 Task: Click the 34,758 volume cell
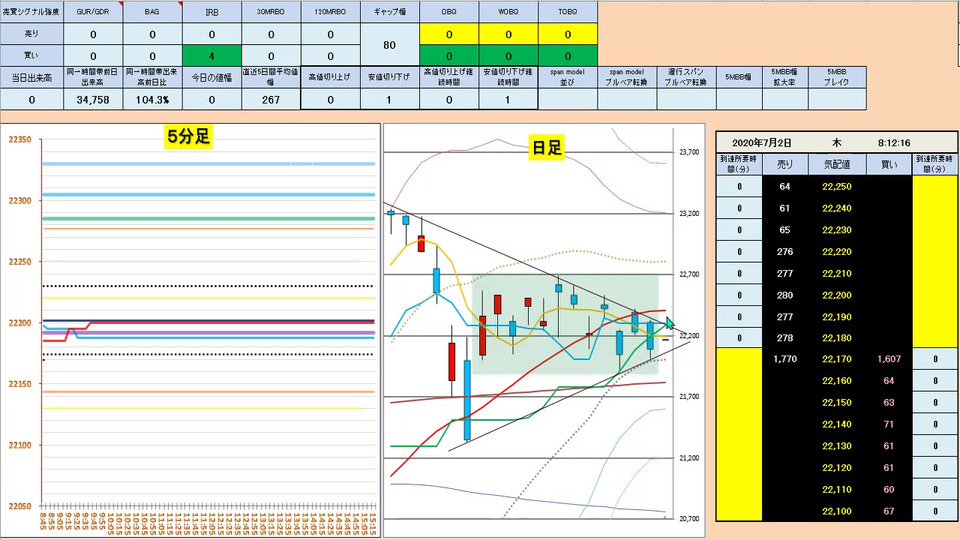[92, 99]
